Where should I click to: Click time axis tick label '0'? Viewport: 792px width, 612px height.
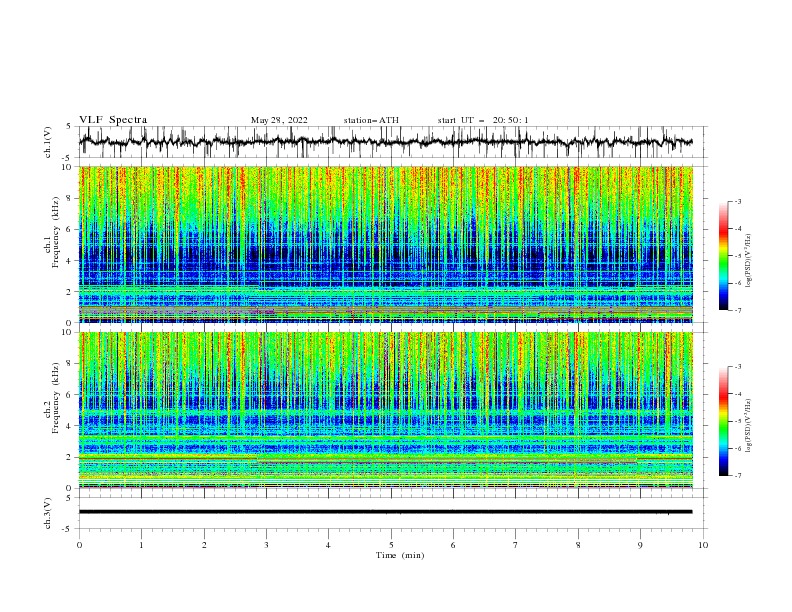tap(79, 545)
